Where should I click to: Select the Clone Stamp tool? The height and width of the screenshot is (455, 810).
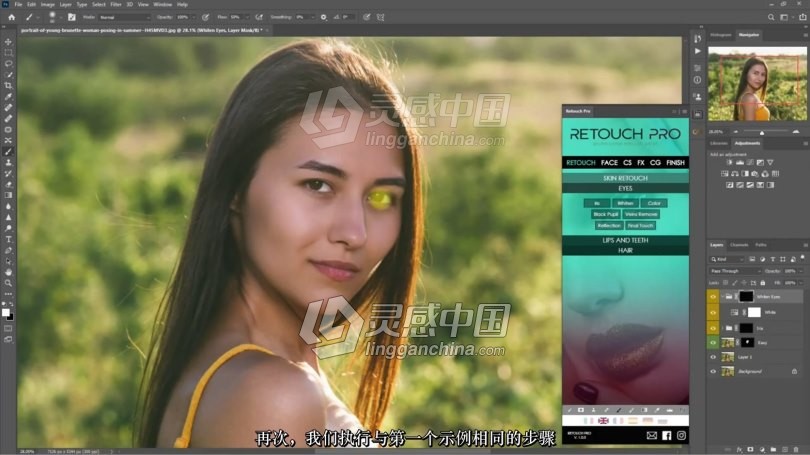[8, 162]
